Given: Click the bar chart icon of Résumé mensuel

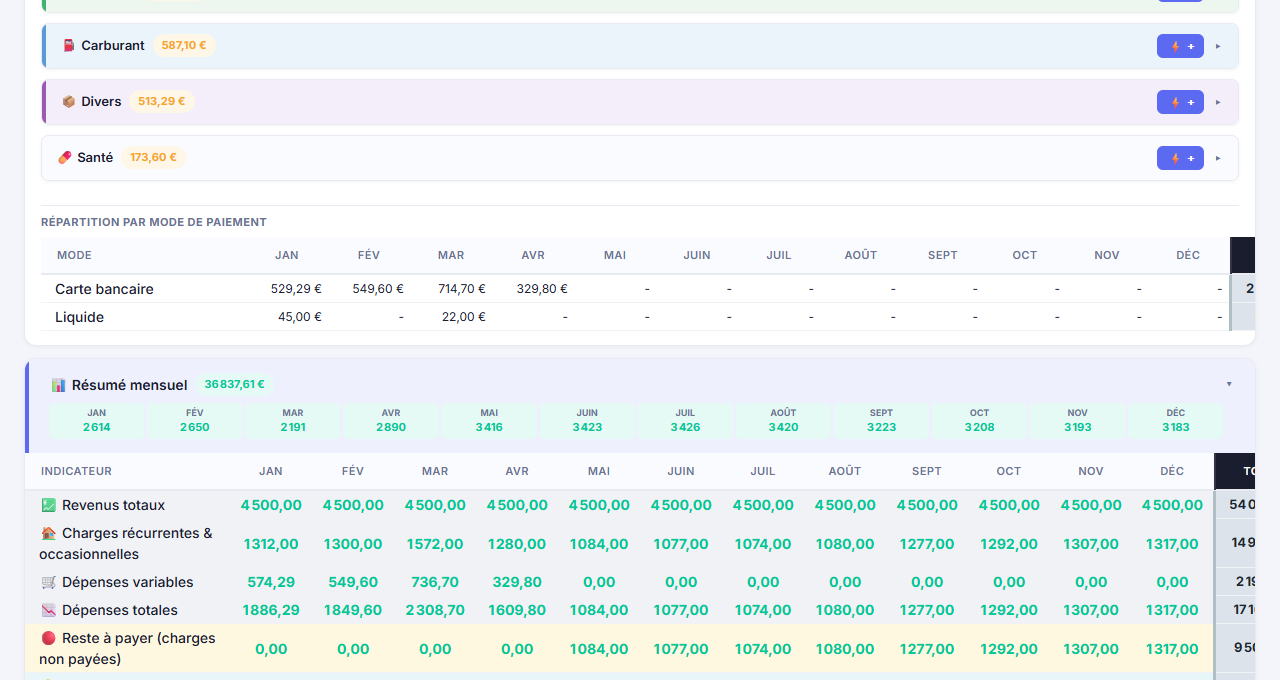Looking at the screenshot, I should point(59,385).
